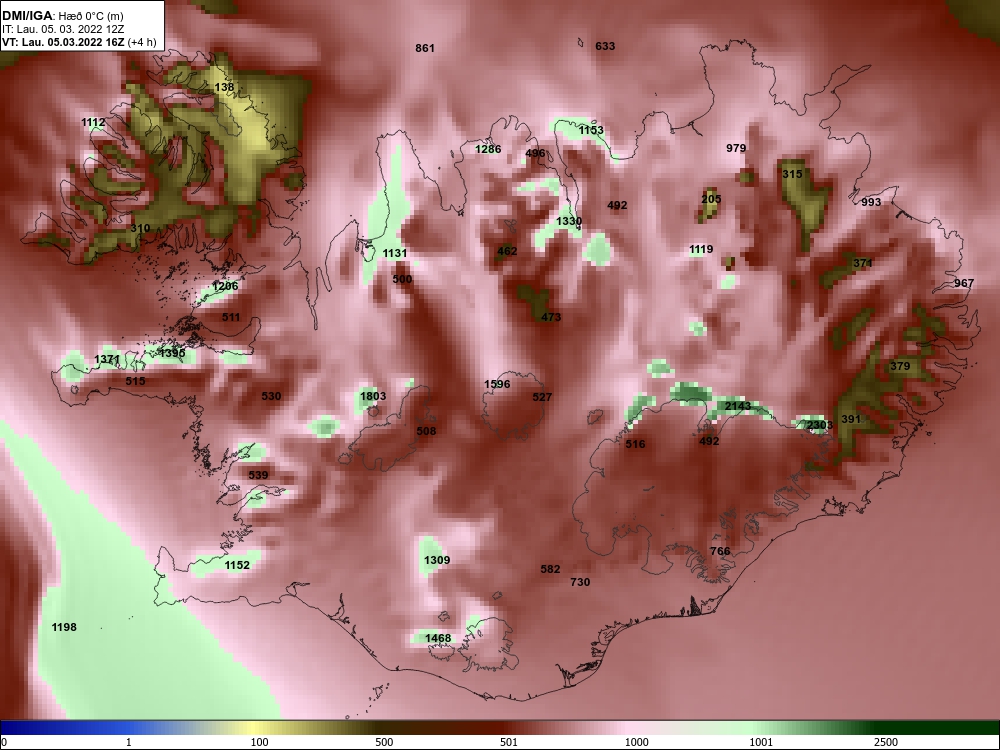Click the map value 1468
The height and width of the screenshot is (750, 1000).
438,638
